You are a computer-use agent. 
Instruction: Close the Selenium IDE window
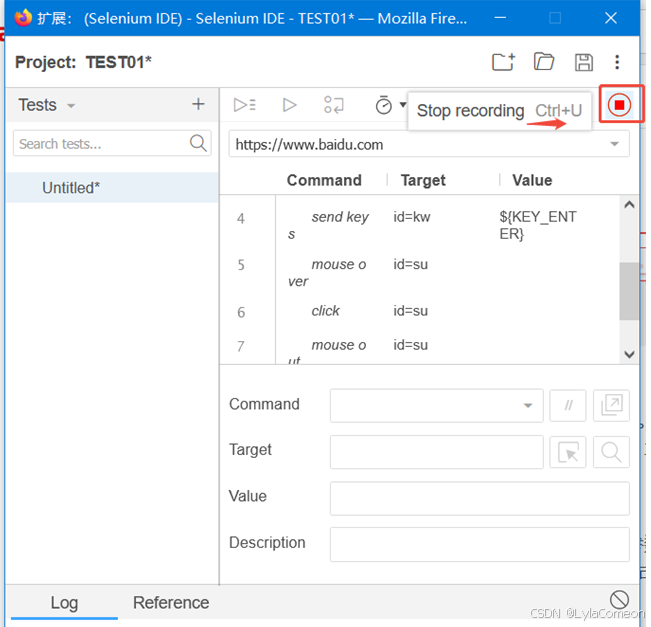coord(611,18)
